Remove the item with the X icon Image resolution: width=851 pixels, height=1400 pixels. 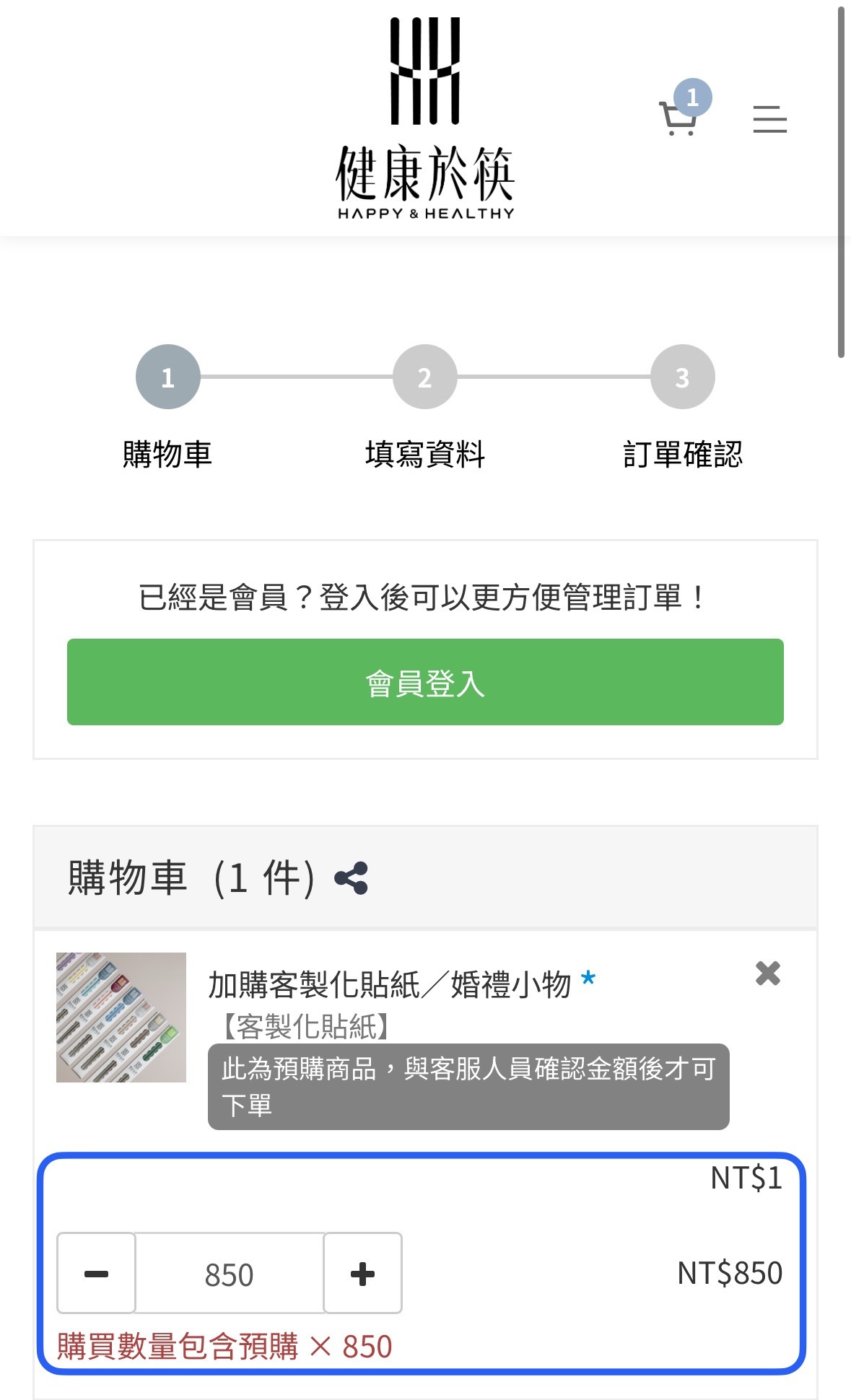767,974
